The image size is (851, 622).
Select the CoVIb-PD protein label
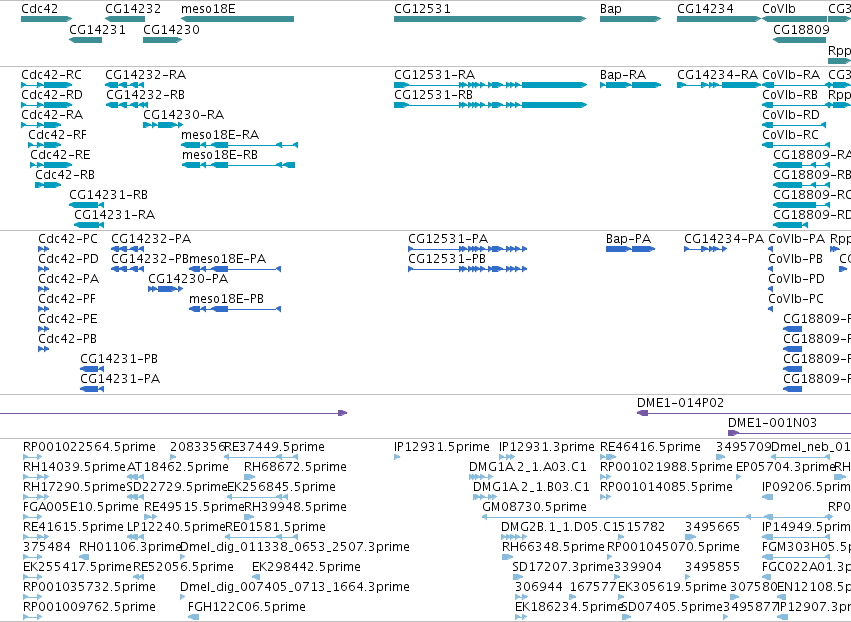[x=796, y=278]
